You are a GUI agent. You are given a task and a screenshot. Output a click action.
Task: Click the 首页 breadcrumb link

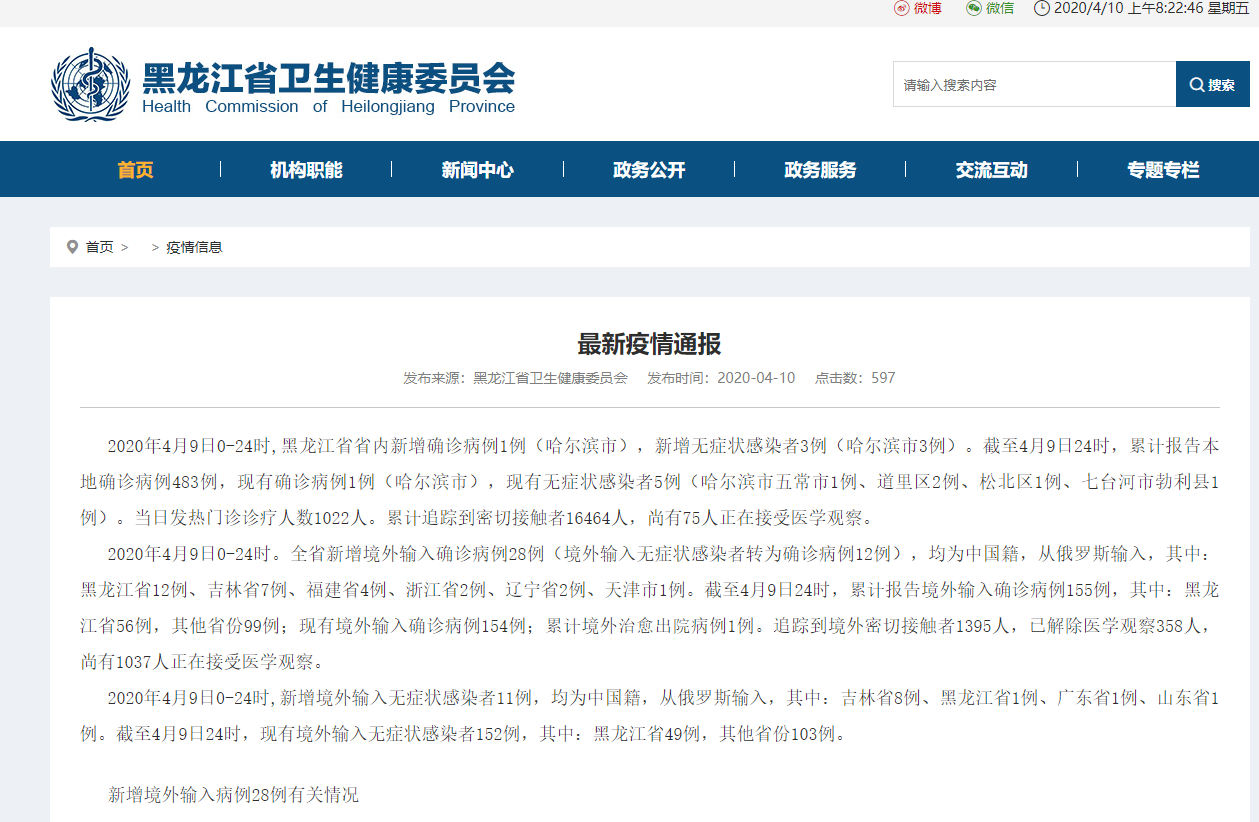click(99, 247)
